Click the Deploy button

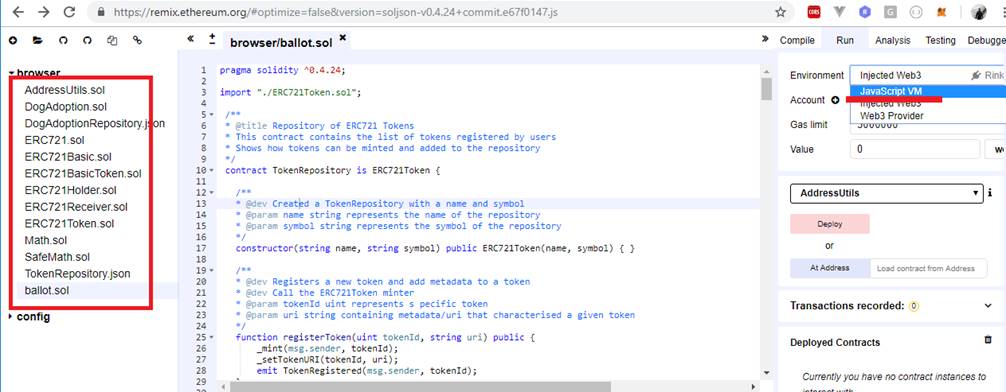[830, 225]
